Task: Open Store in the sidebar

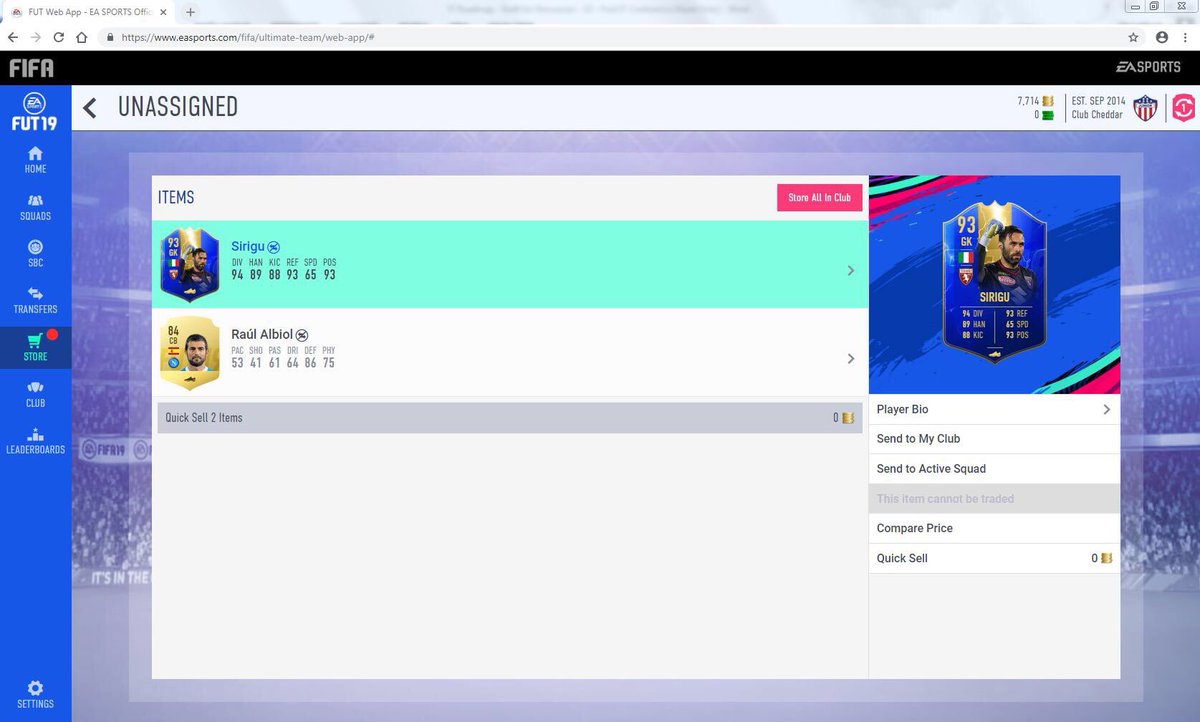Action: tap(35, 347)
